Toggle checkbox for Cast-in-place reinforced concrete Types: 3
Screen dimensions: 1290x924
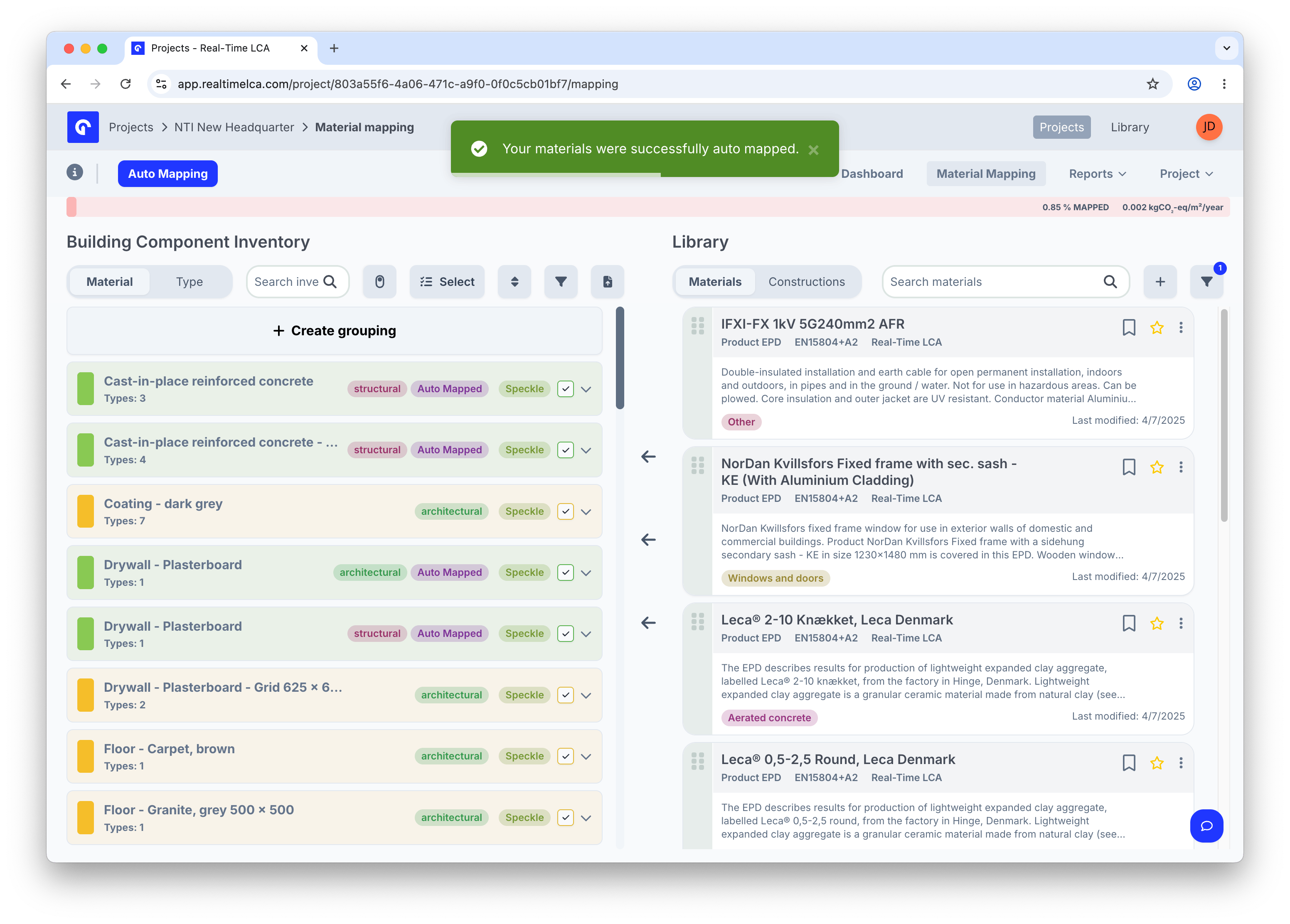[565, 389]
